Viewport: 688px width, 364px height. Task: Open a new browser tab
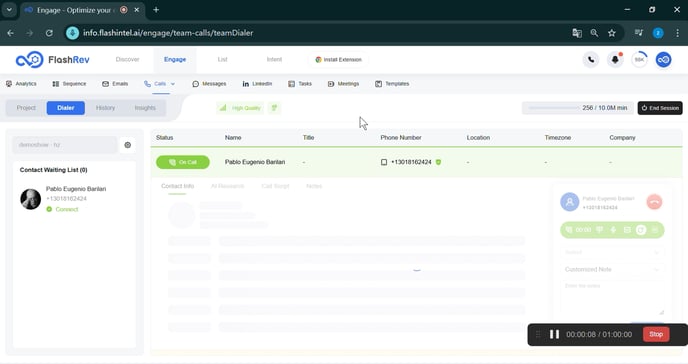156,10
